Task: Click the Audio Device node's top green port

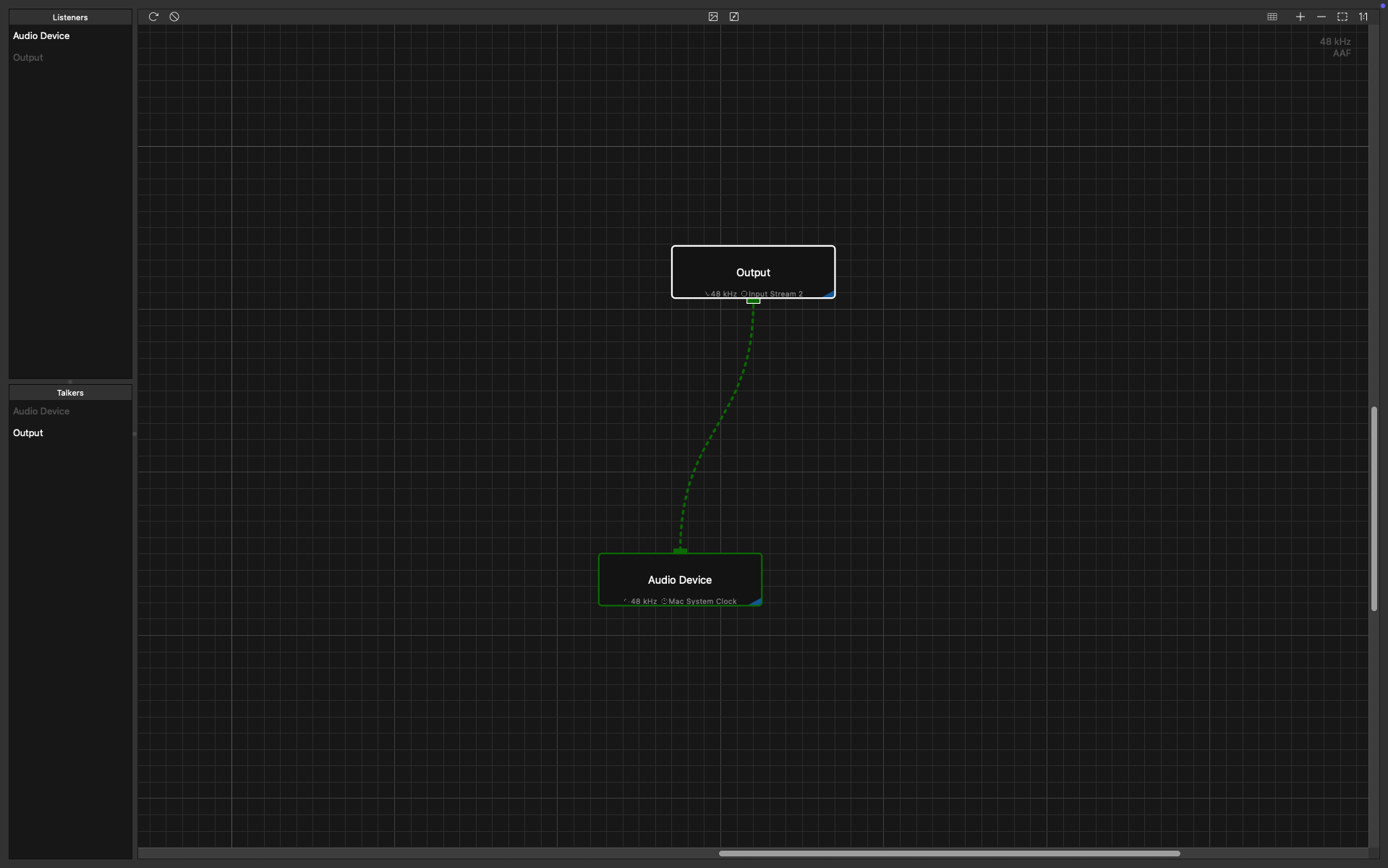Action: coord(680,551)
